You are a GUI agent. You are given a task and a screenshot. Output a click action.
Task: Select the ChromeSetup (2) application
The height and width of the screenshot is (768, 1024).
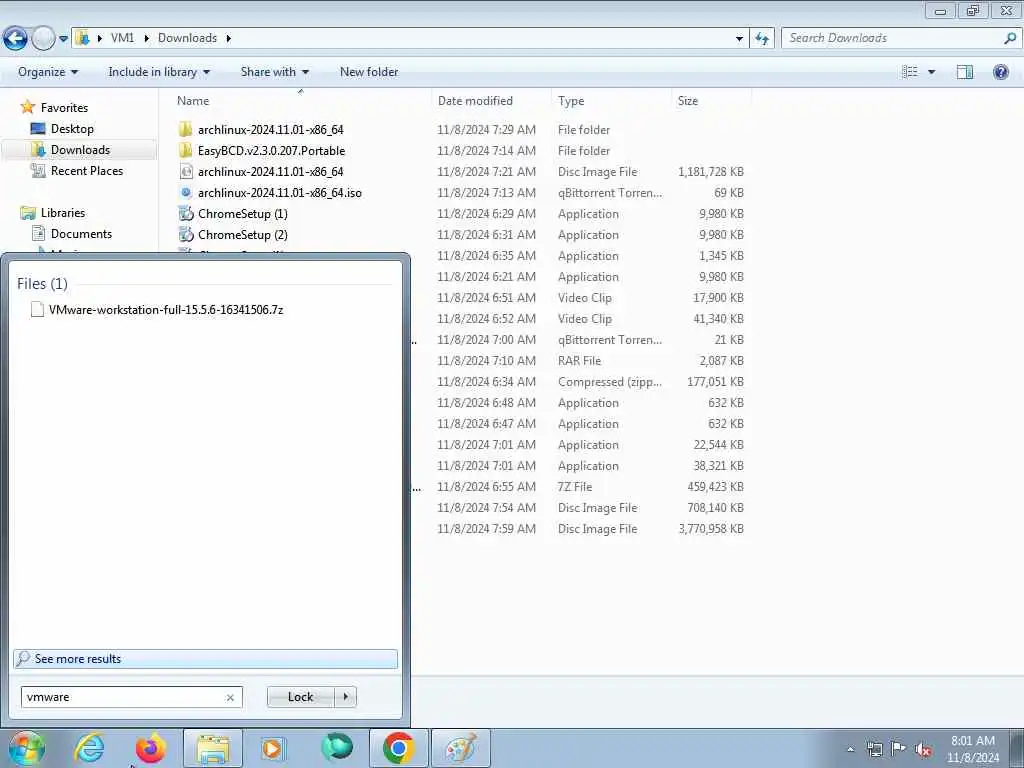coord(242,234)
